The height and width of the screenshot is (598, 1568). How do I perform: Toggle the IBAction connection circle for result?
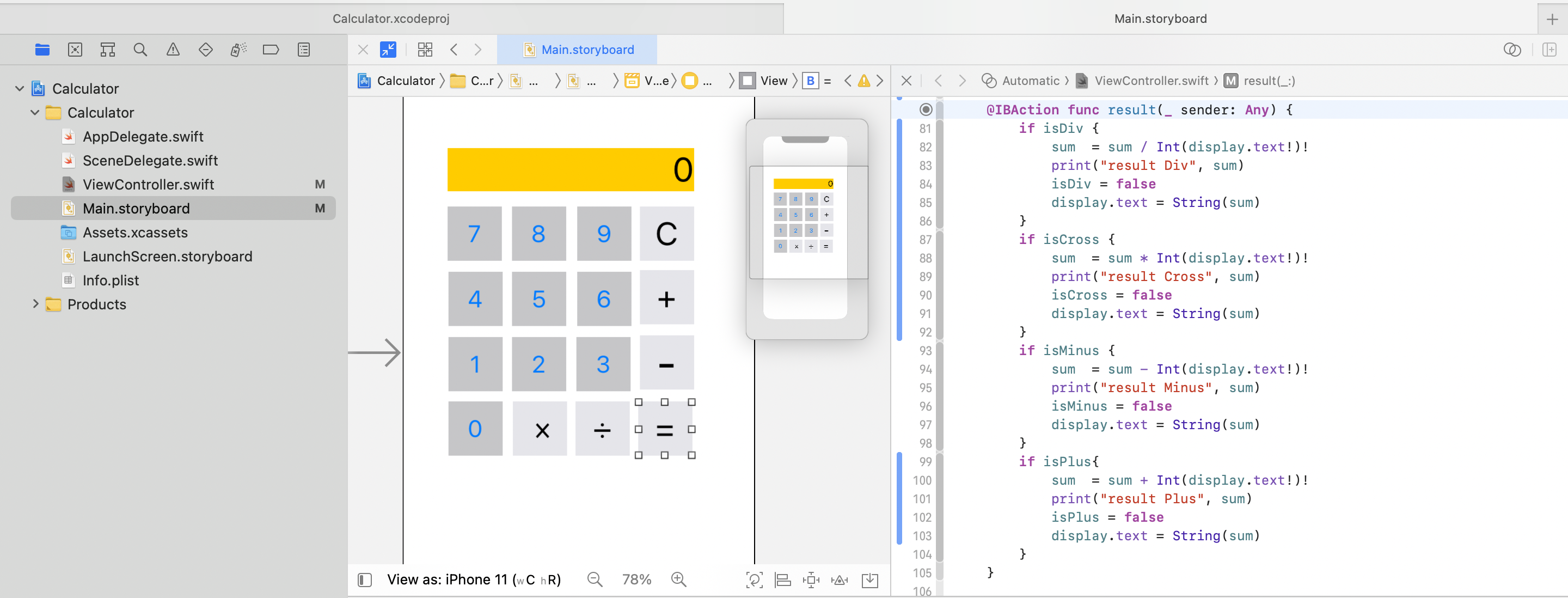click(925, 109)
